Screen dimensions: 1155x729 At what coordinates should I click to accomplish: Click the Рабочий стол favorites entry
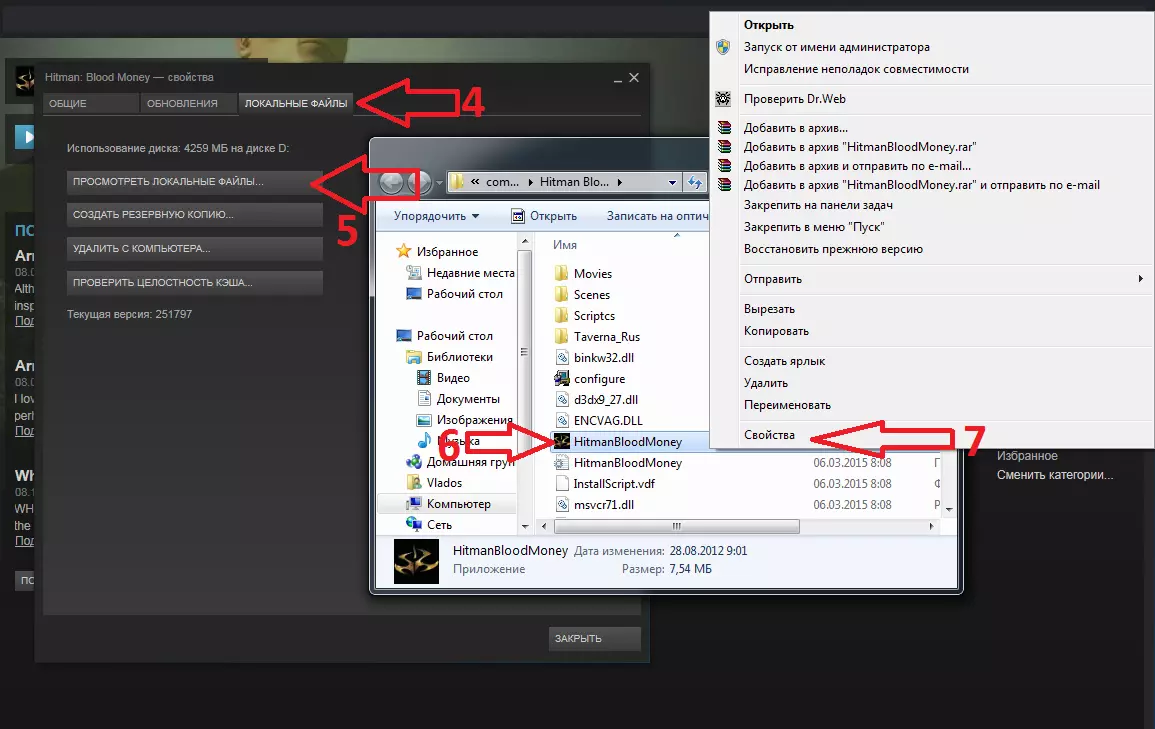(x=464, y=293)
